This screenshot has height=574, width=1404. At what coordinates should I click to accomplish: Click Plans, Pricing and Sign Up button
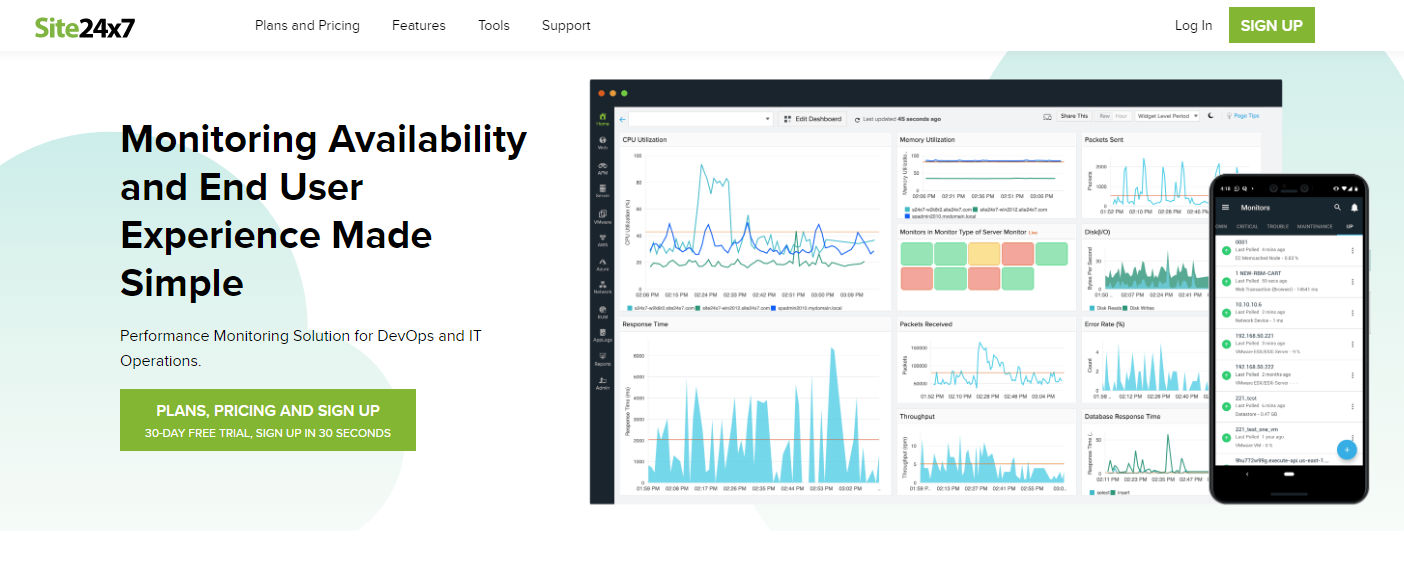268,420
